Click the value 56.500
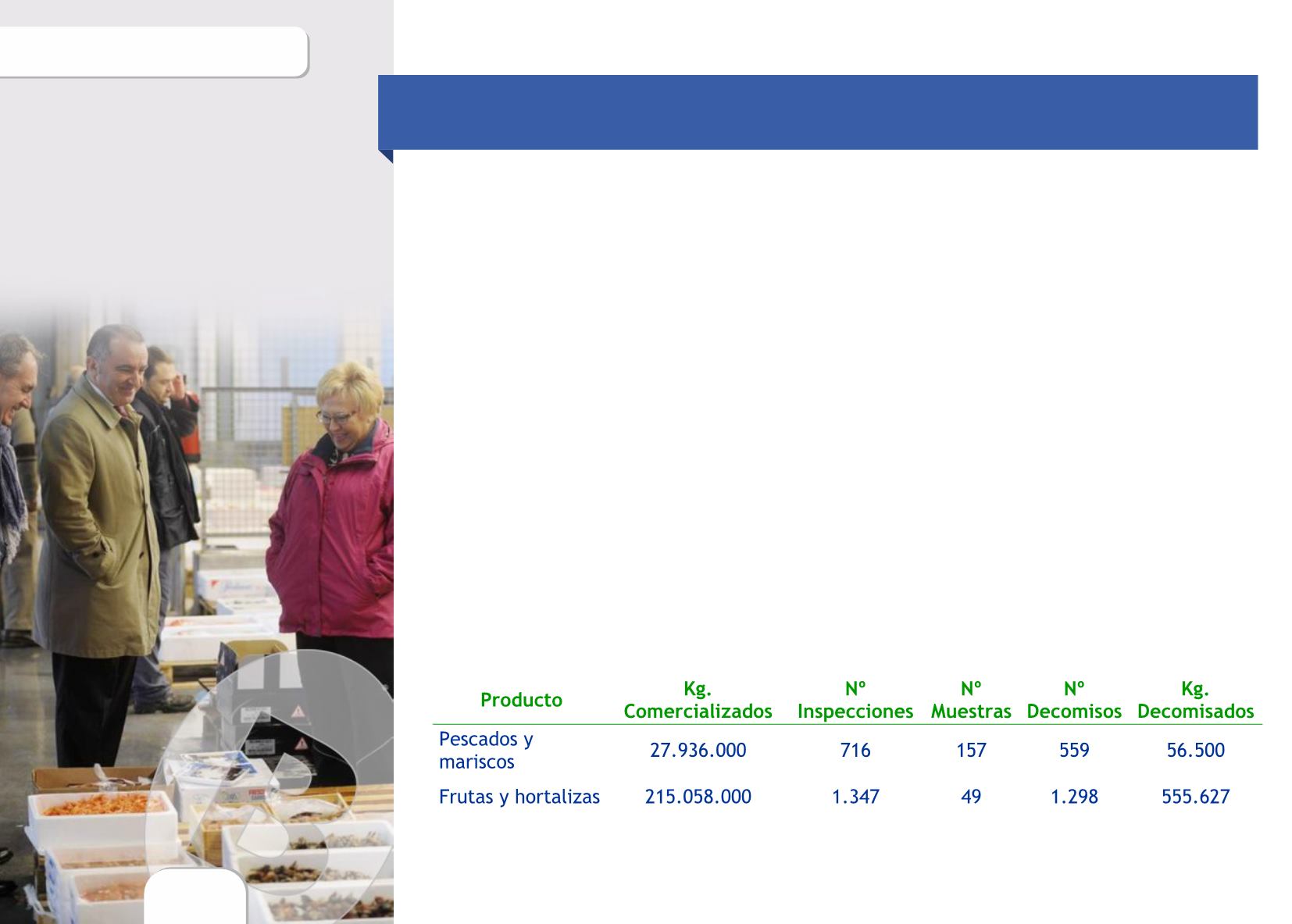 click(x=1195, y=750)
